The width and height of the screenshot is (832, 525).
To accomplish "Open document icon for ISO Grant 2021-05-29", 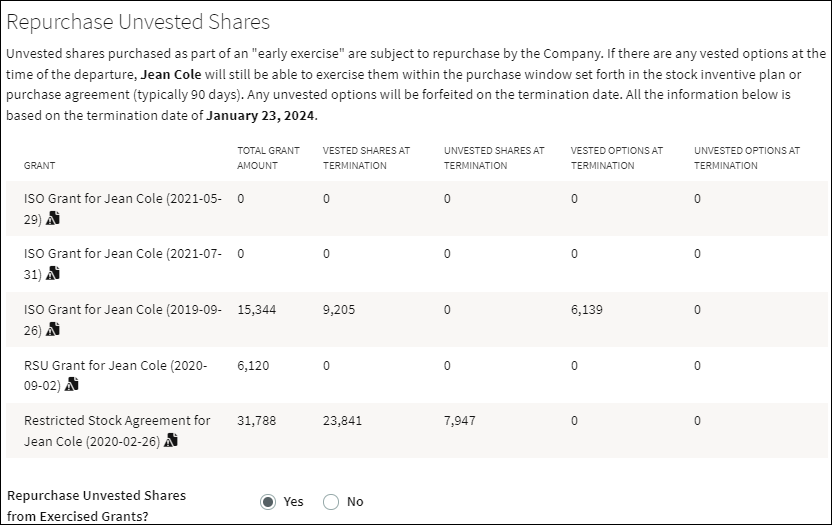I will coord(53,218).
